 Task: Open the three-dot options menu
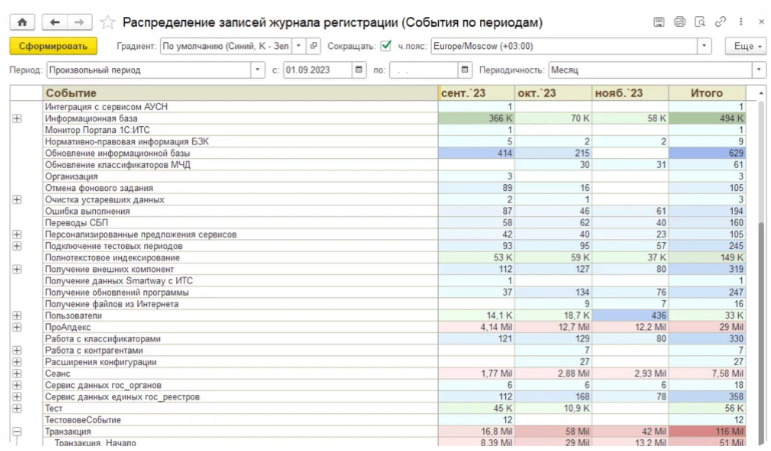click(x=741, y=22)
